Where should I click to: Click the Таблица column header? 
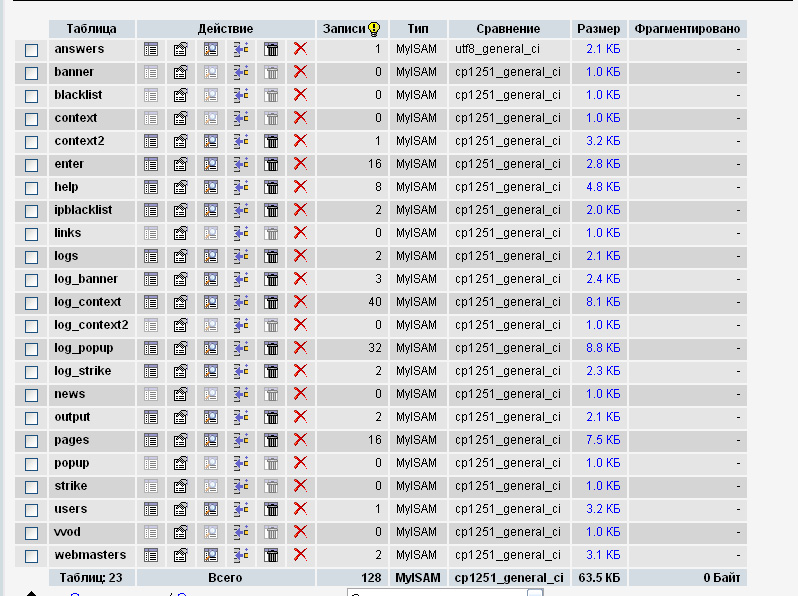92,29
